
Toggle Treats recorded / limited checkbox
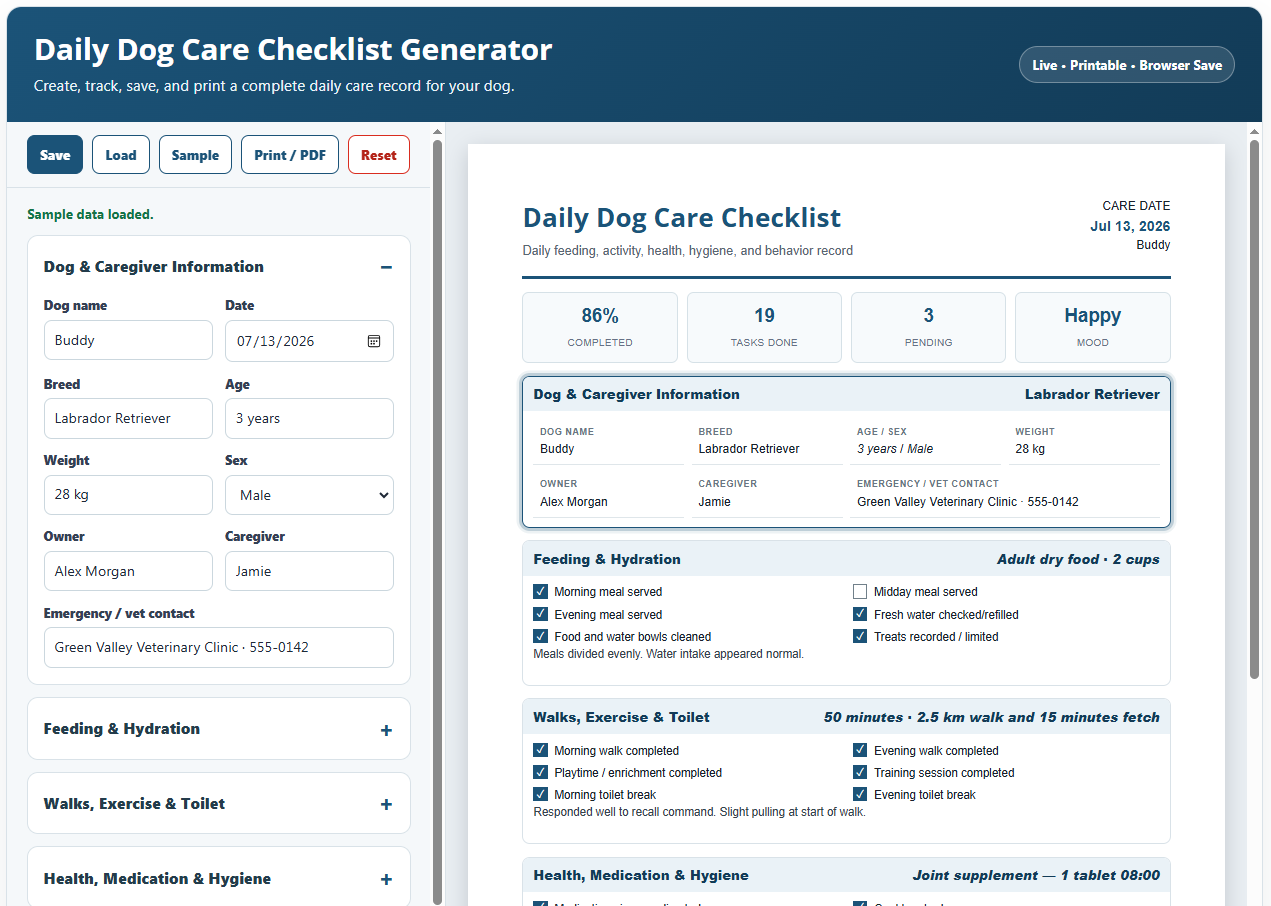point(860,636)
